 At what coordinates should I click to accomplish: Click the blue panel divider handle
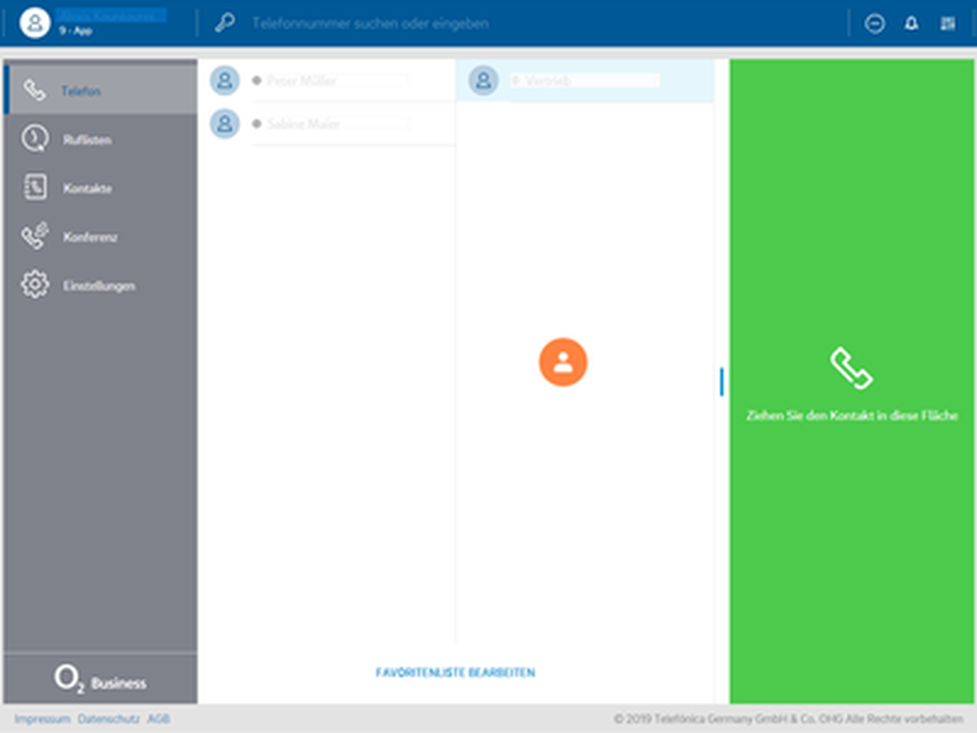coord(722,381)
